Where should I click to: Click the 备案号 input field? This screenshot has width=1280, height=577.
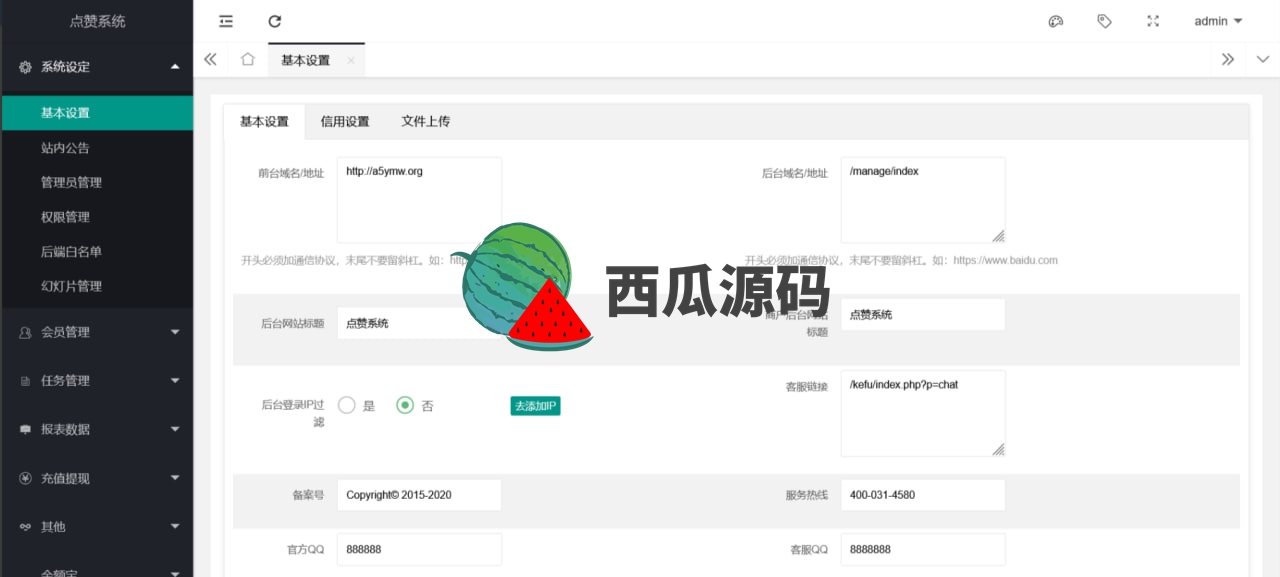(419, 495)
